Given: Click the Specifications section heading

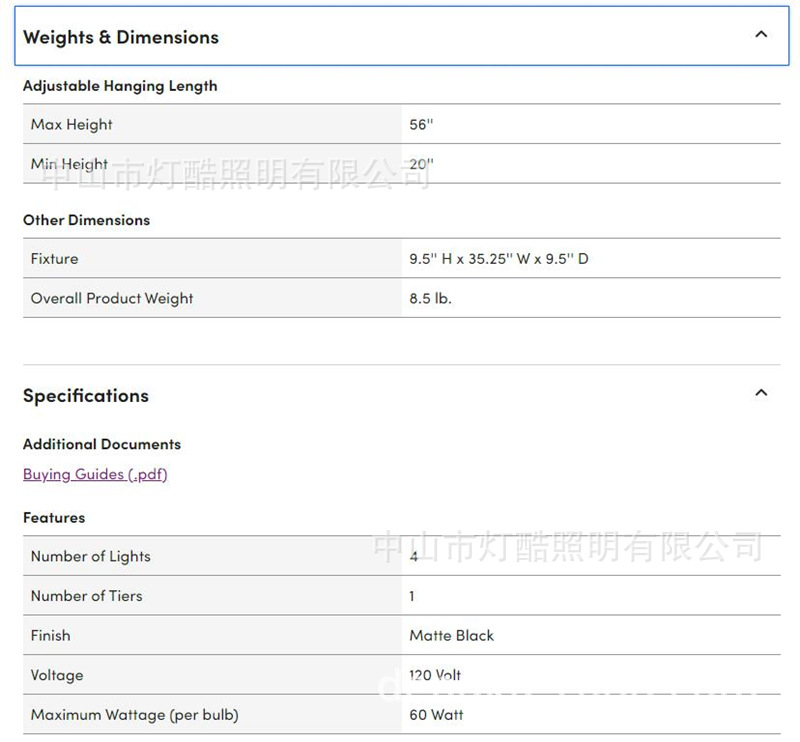Looking at the screenshot, I should click(86, 395).
